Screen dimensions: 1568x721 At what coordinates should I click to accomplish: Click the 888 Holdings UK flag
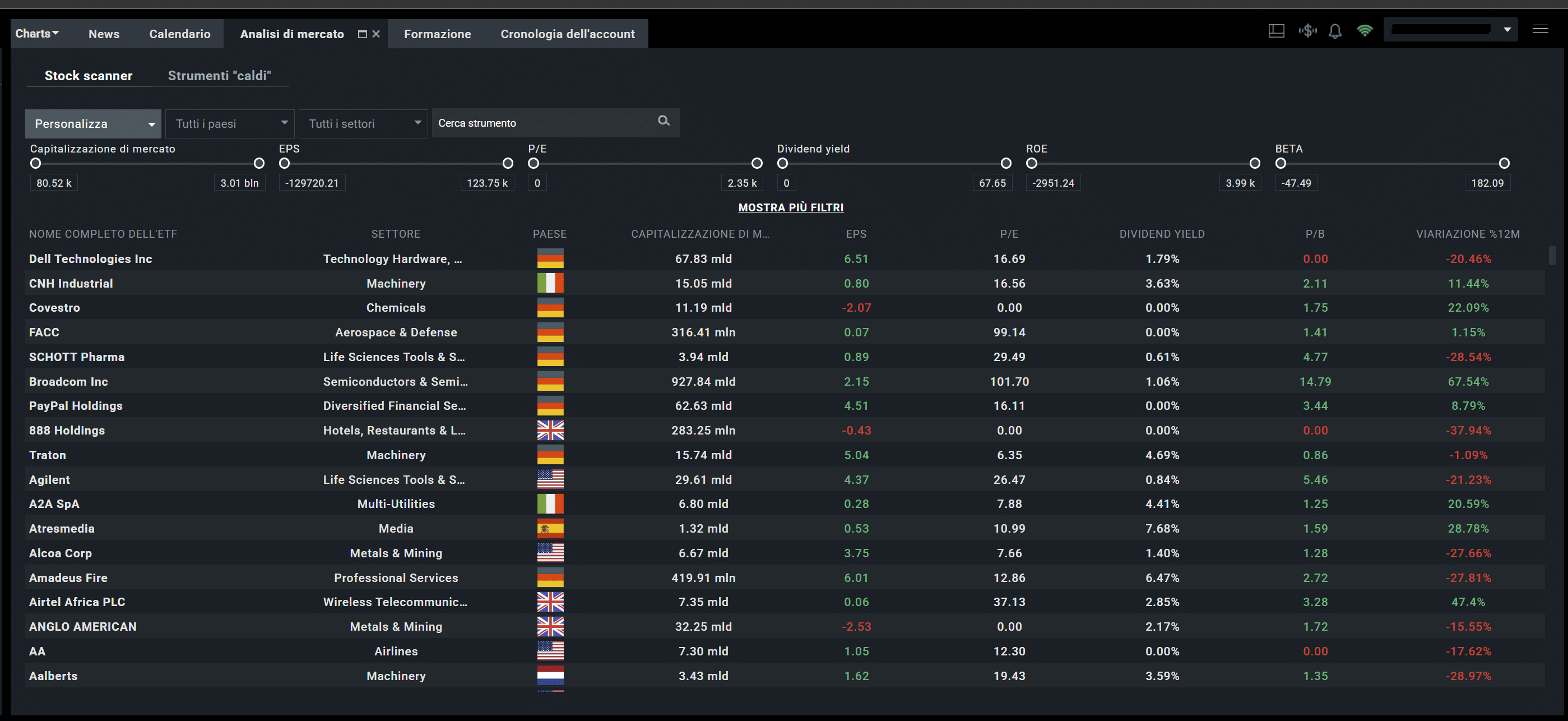[x=550, y=430]
